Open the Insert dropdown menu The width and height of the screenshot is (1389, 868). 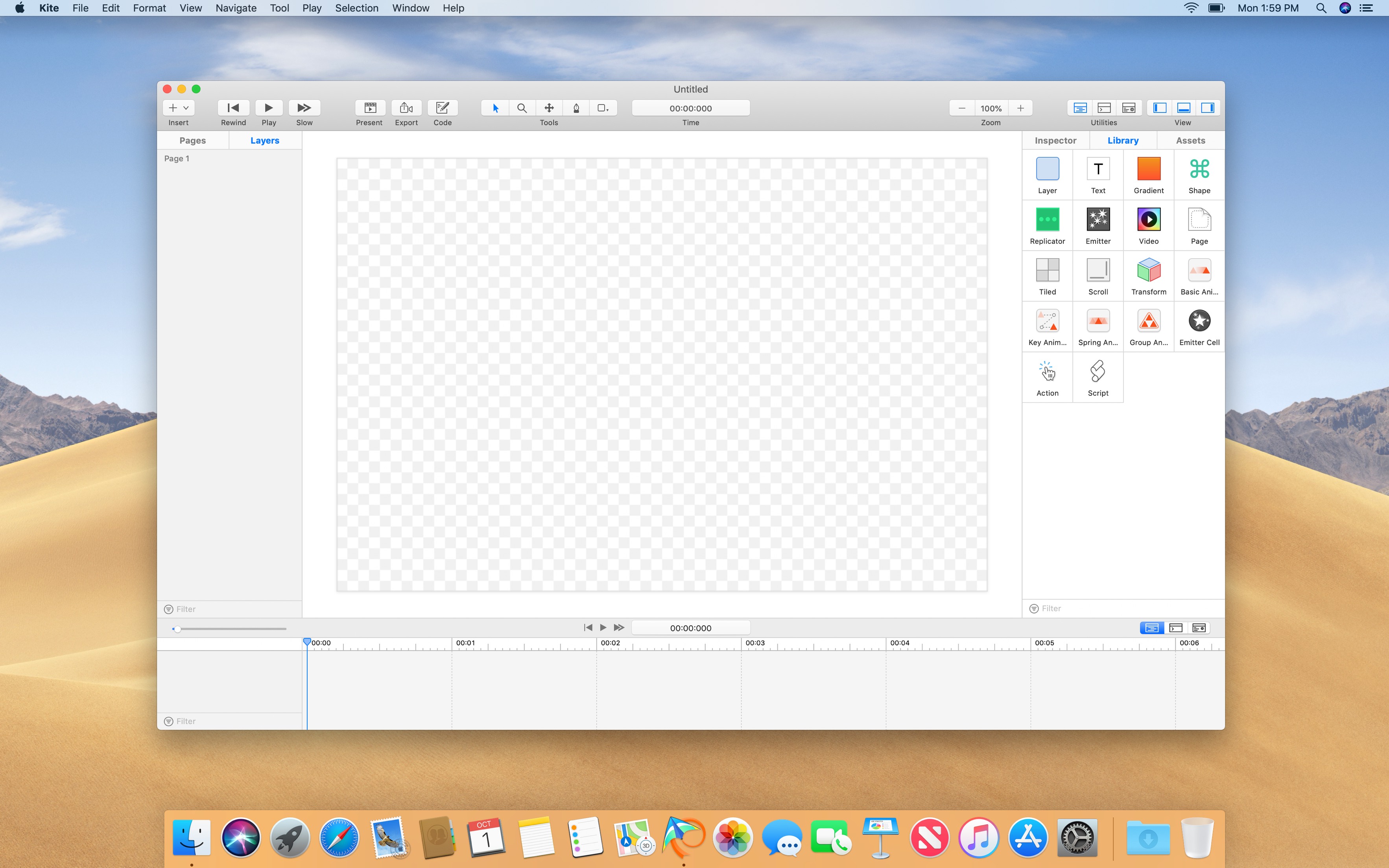click(179, 108)
